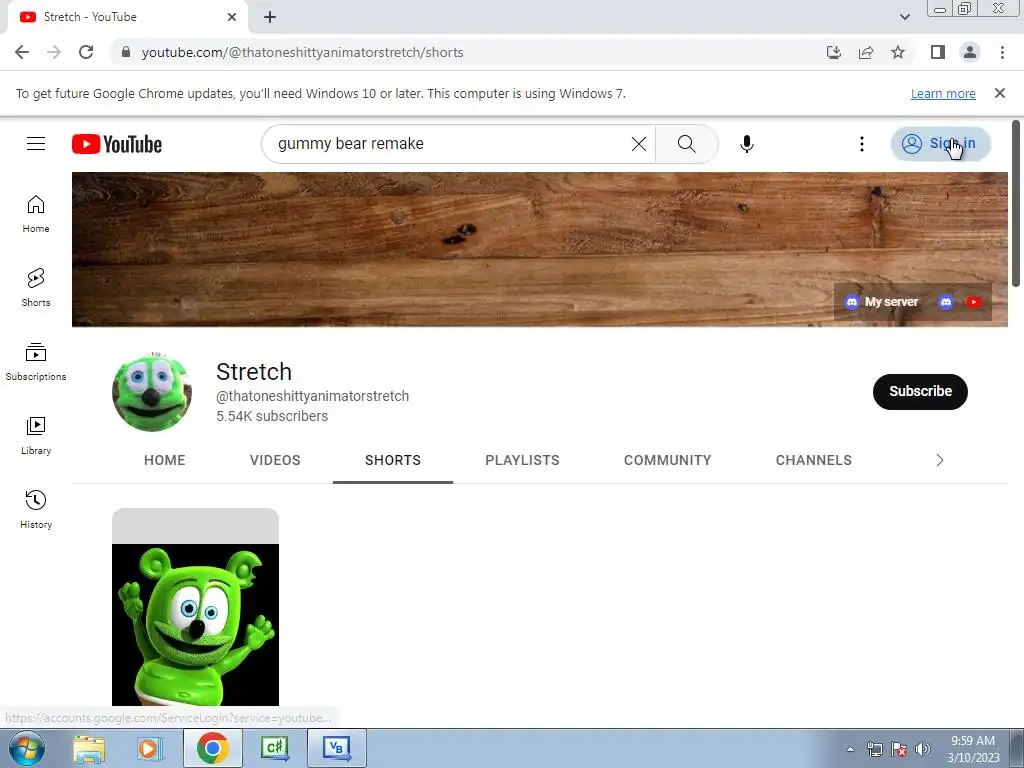This screenshot has height=768, width=1024.
Task: Click the page vertical scrollbar
Action: (x=1016, y=203)
